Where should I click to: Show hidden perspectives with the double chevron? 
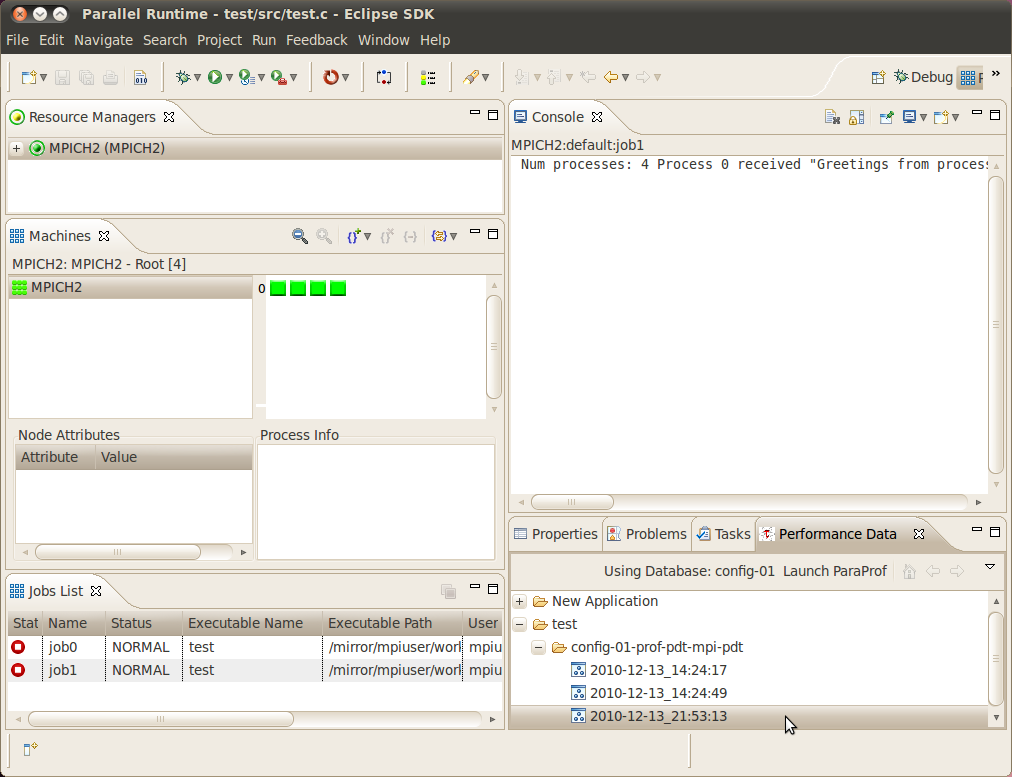pos(996,74)
